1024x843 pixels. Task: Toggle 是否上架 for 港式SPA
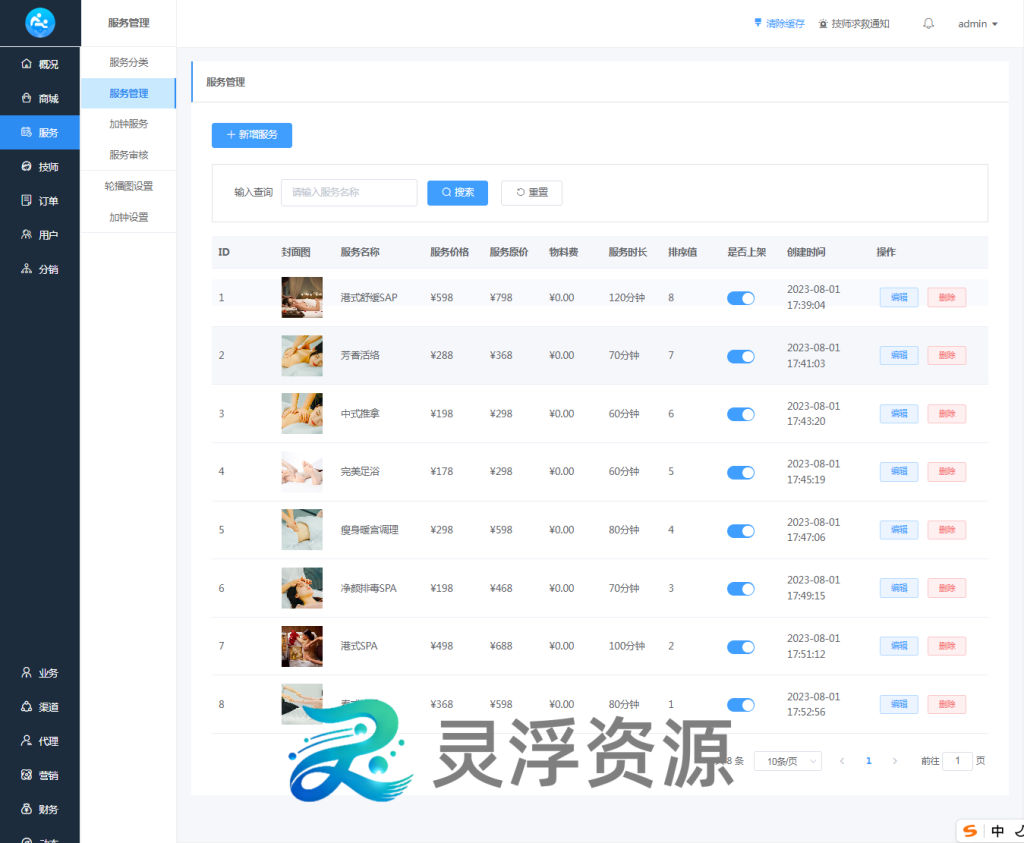pos(741,646)
